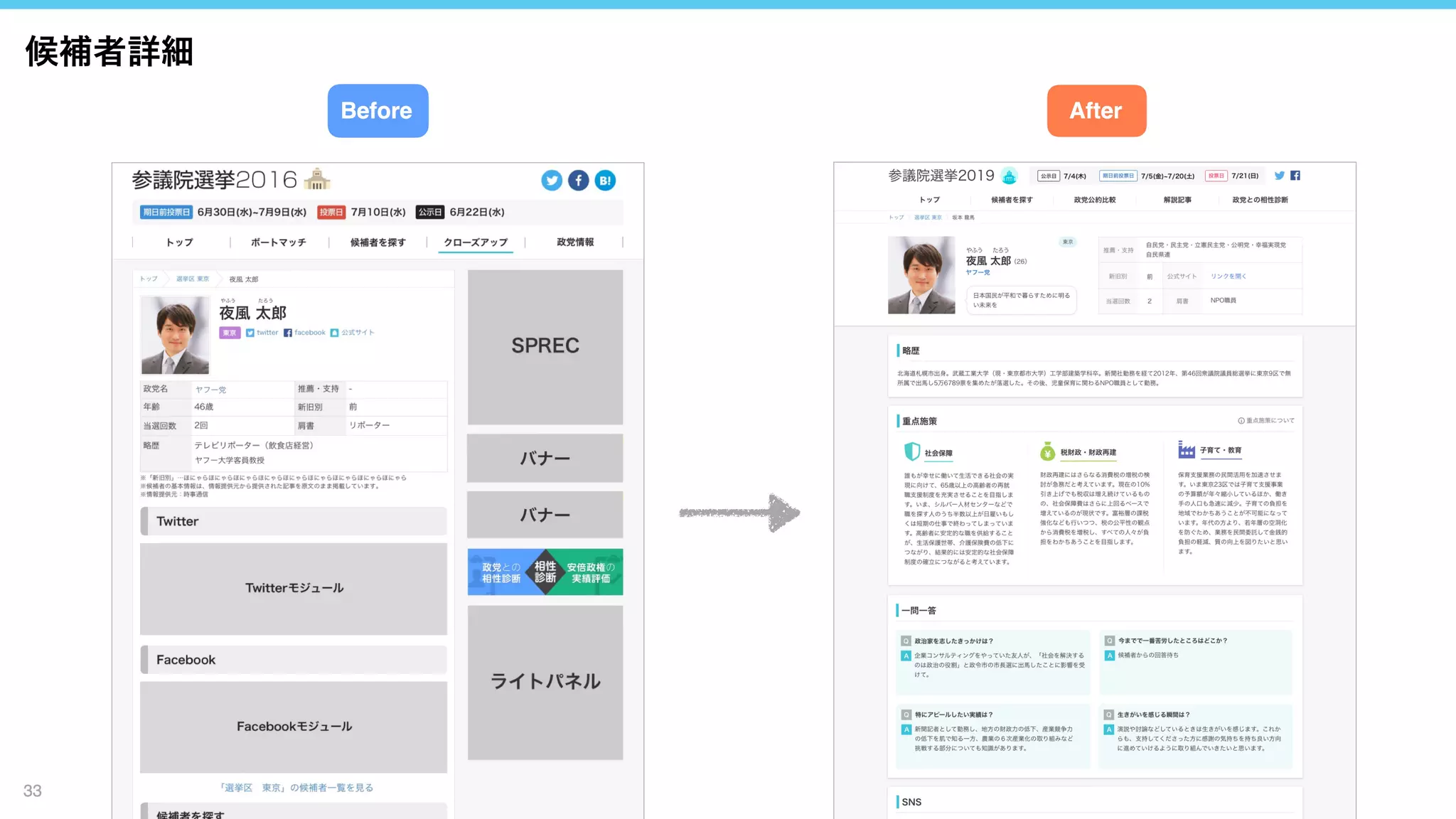This screenshot has height=819, width=1456.
Task: Click リンクを開く official site link
Action: pyautogui.click(x=1228, y=277)
